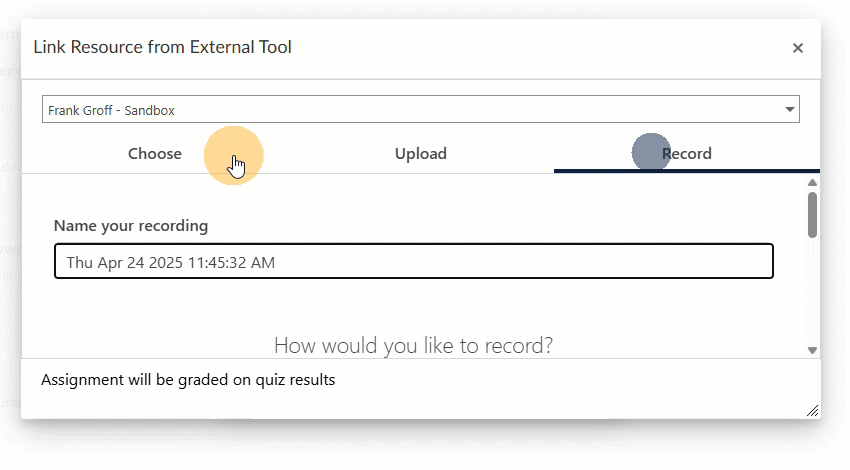Image resolution: width=850 pixels, height=470 pixels.
Task: Click the text area resize grip
Action: coord(812,411)
